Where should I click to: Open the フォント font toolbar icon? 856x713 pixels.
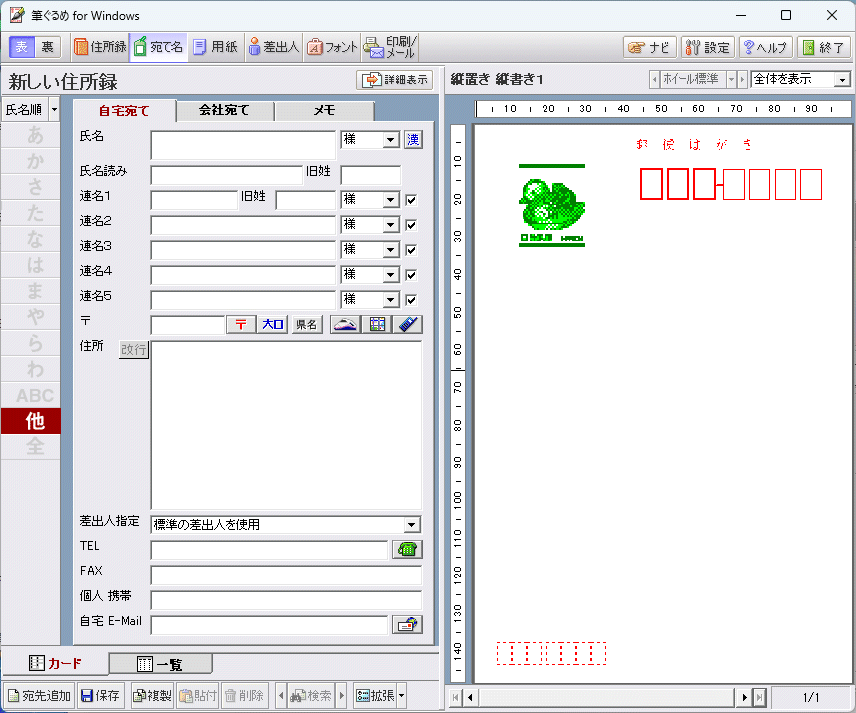point(332,47)
